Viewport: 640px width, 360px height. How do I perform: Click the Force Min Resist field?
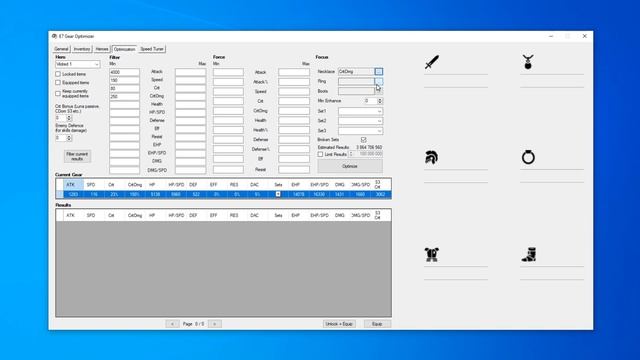[228, 169]
